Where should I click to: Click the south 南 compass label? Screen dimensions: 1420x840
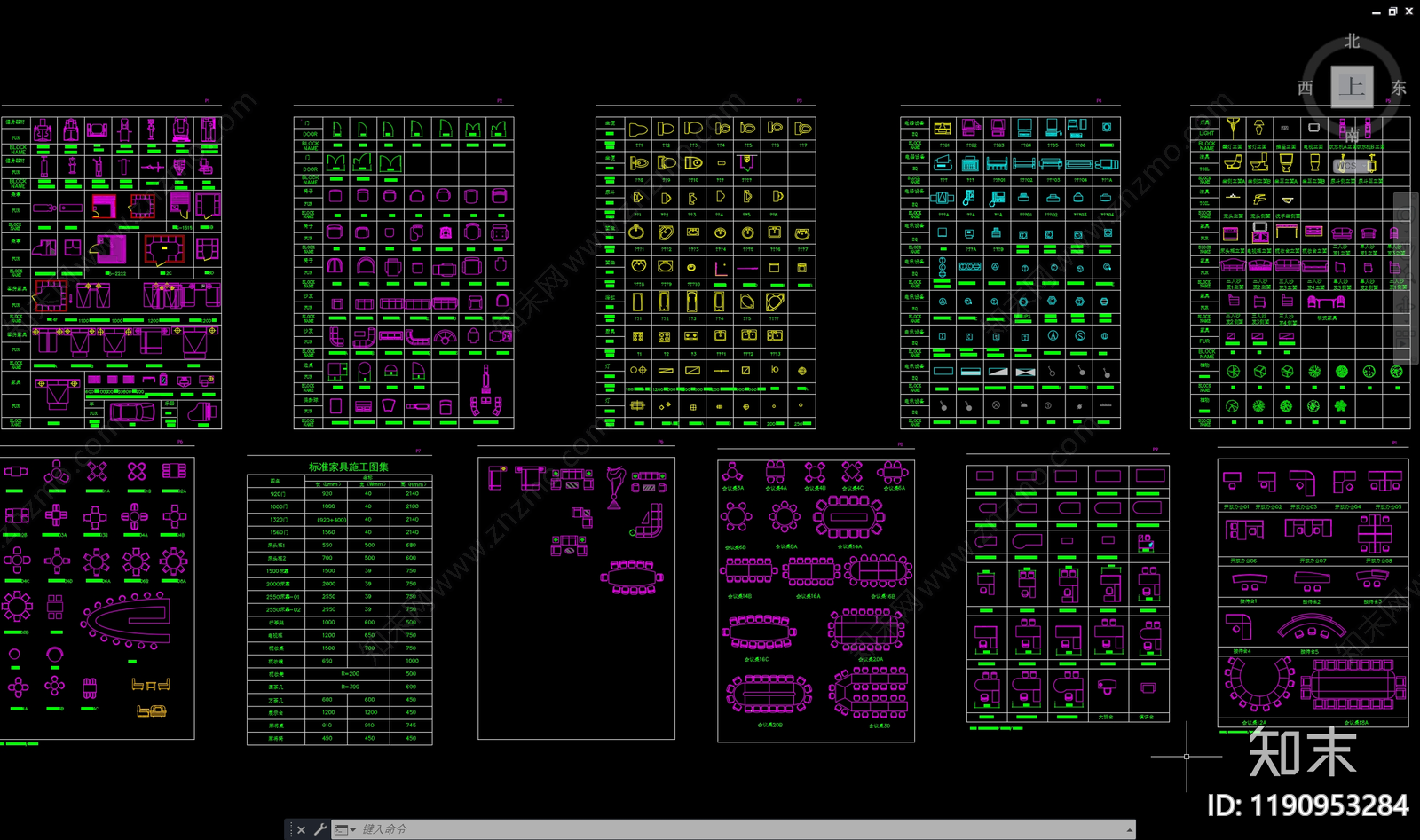pos(1352,134)
